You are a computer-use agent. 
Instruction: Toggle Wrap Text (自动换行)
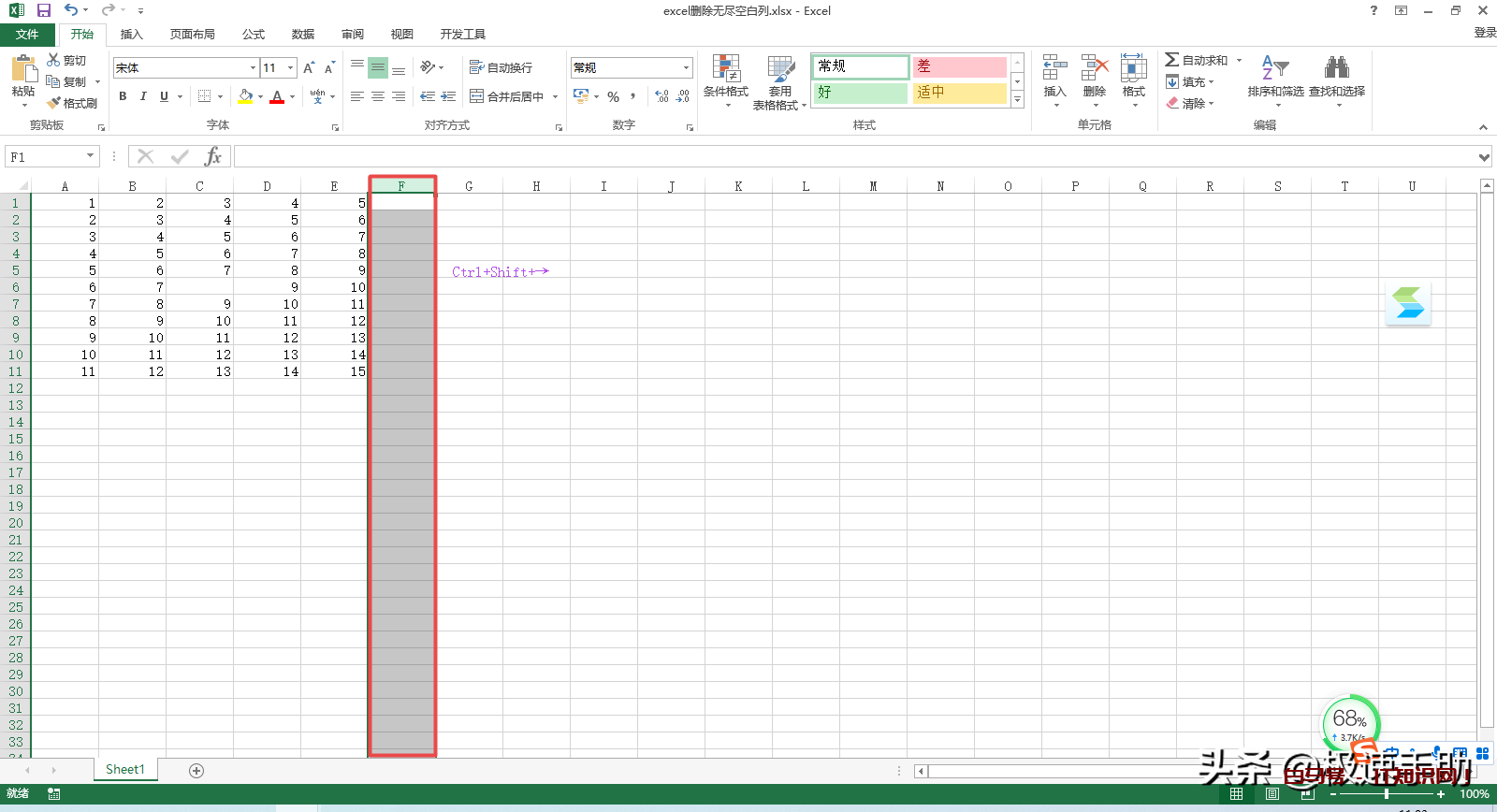[501, 67]
